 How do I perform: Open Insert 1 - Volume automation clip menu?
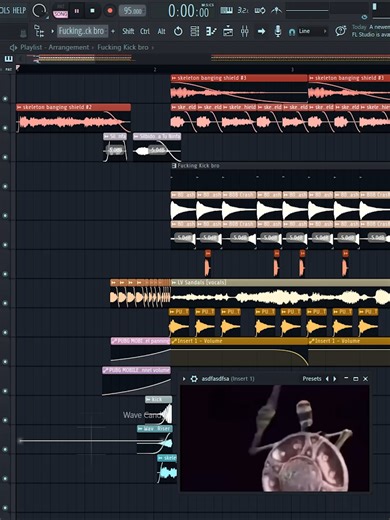point(174,341)
